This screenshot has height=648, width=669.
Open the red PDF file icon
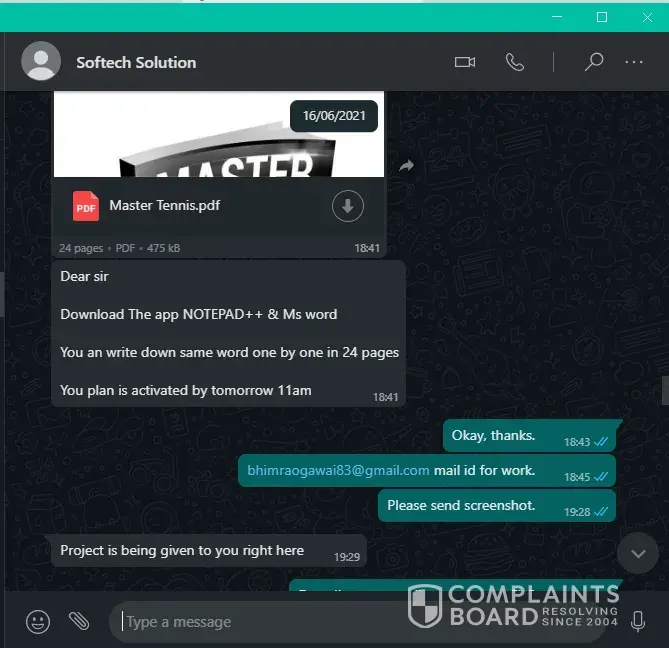click(86, 206)
